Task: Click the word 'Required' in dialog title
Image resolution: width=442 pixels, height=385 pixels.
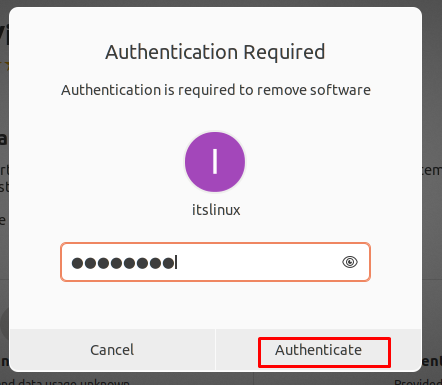Action: click(284, 52)
